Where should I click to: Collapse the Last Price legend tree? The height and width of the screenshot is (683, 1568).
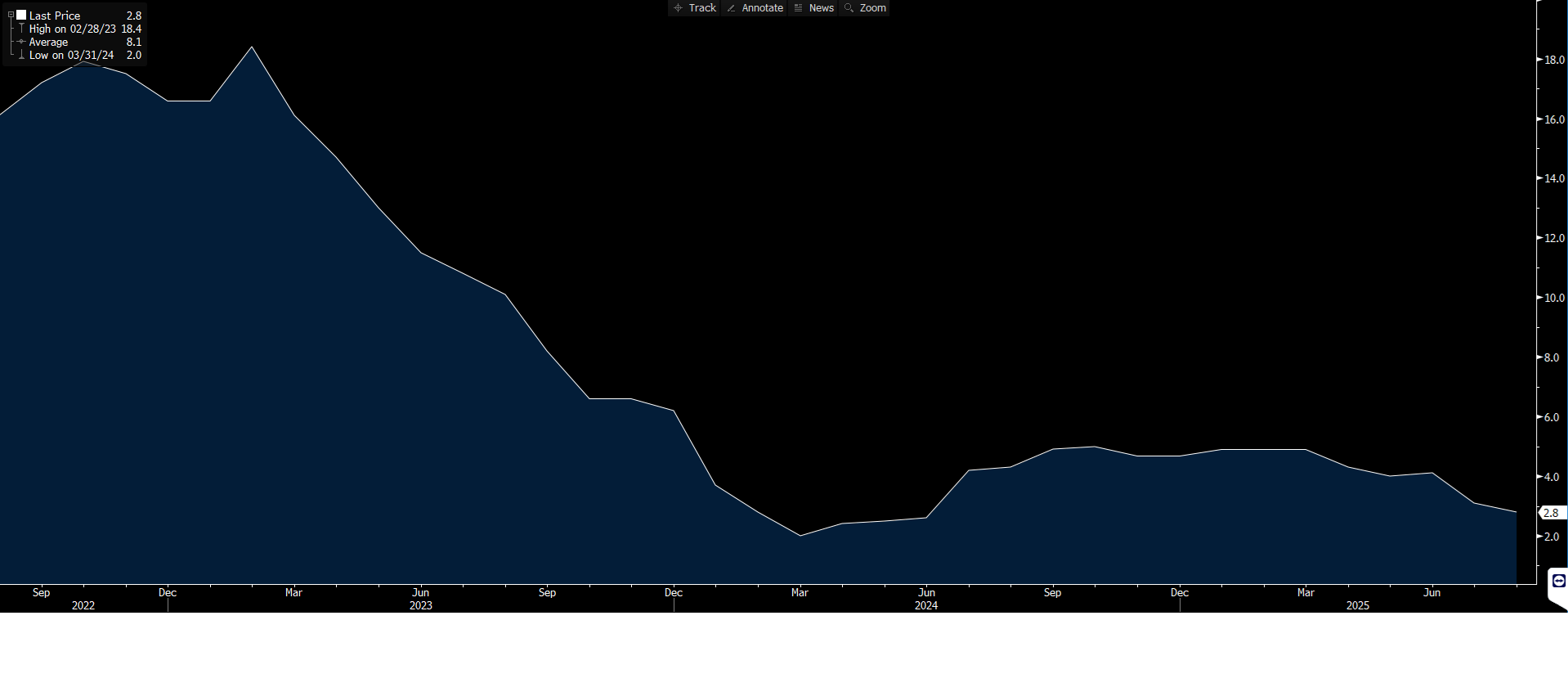(x=11, y=16)
